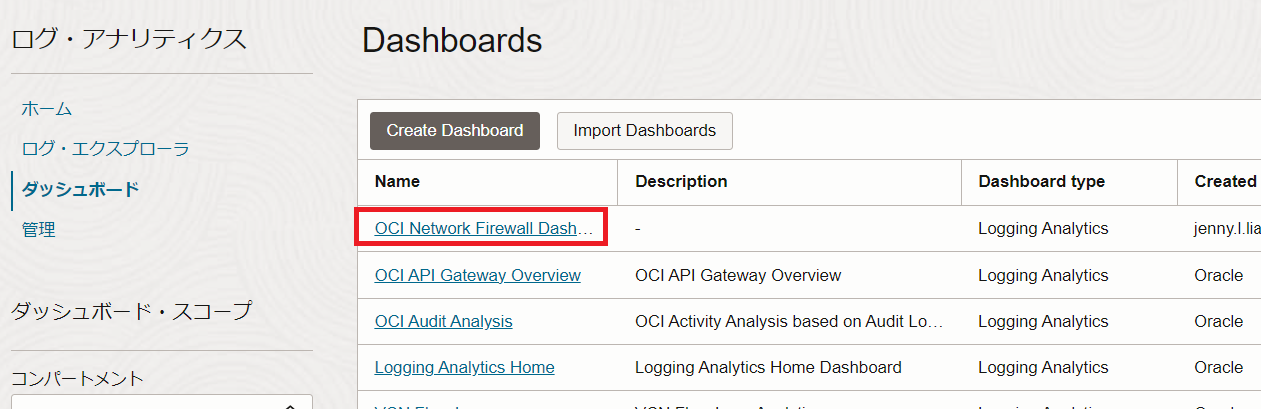Select ログ・エクスプローラ in the sidebar
The image size is (1286, 409).
coord(105,149)
